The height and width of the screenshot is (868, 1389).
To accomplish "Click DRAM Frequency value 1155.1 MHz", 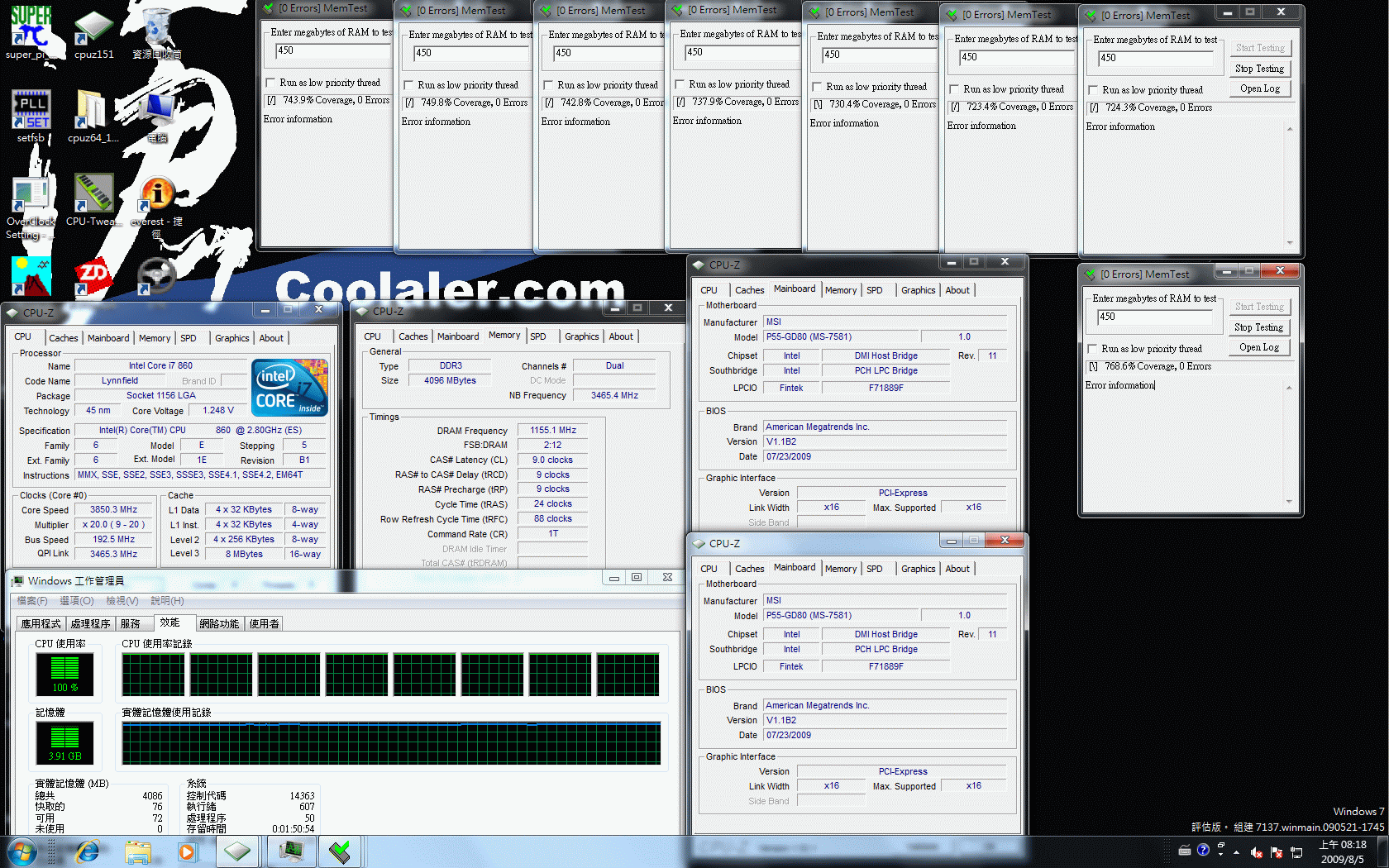I will (x=552, y=431).
